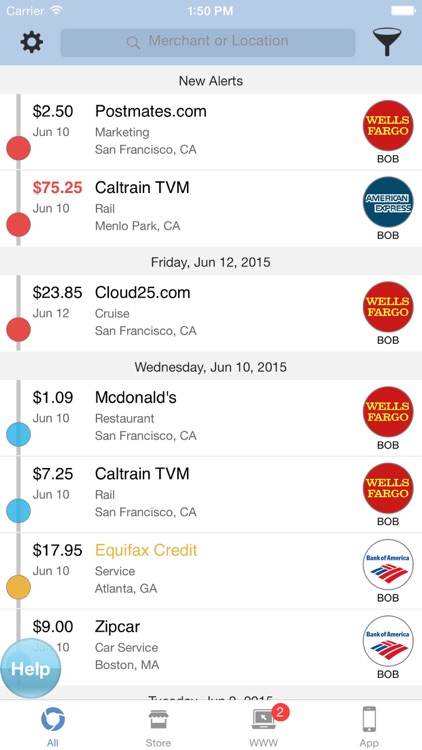Image resolution: width=422 pixels, height=750 pixels.
Task: Tap Bank of America logo on Equifax row
Action: point(388,564)
